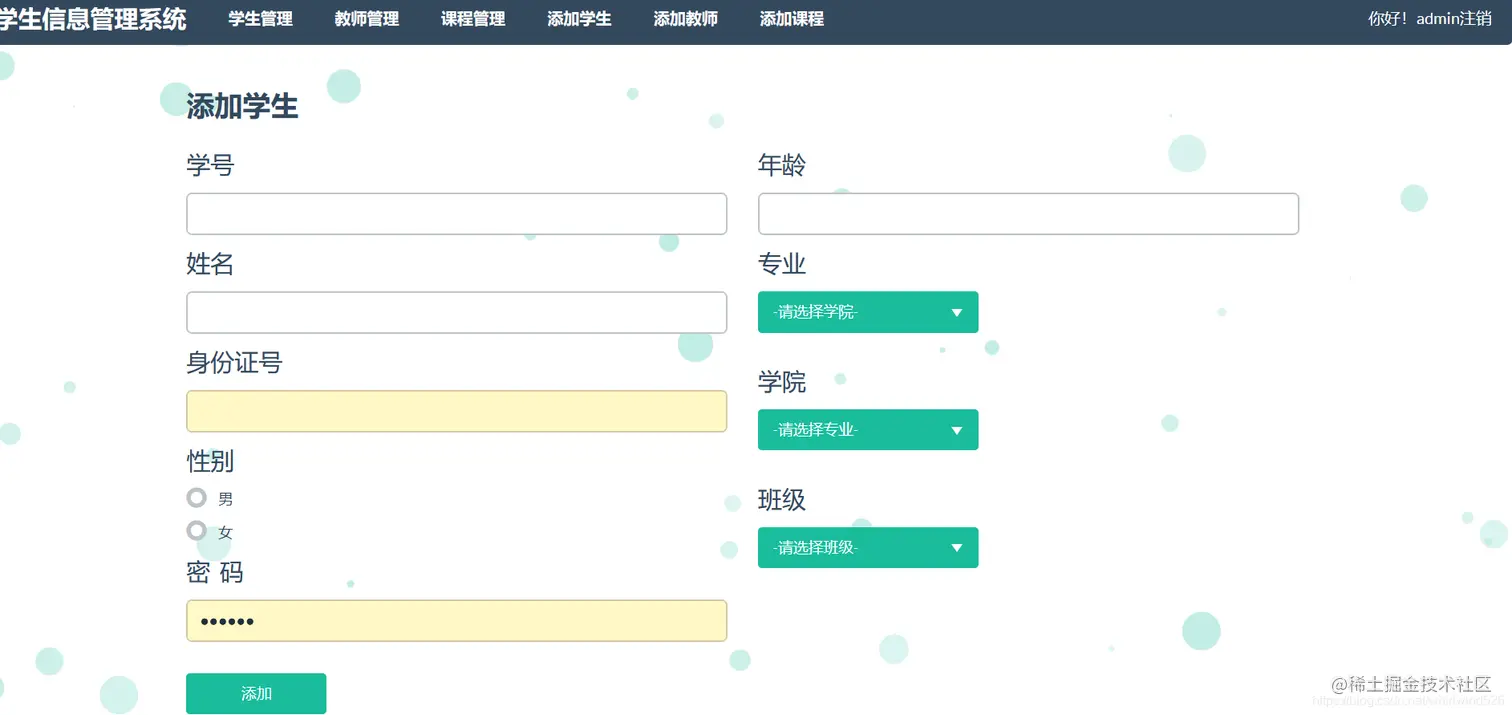Go to 添加课程 in the navigation bar
This screenshot has width=1512, height=715.
click(x=792, y=19)
